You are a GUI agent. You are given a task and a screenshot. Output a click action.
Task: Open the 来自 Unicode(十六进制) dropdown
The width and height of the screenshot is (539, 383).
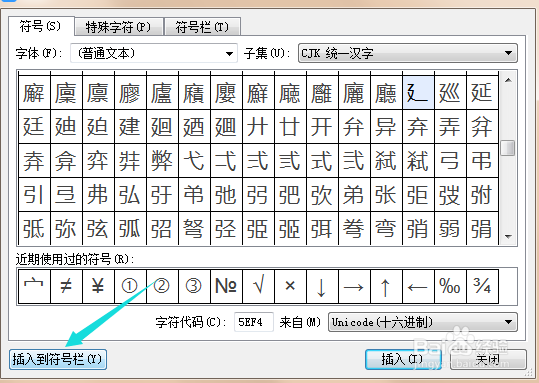pos(423,322)
